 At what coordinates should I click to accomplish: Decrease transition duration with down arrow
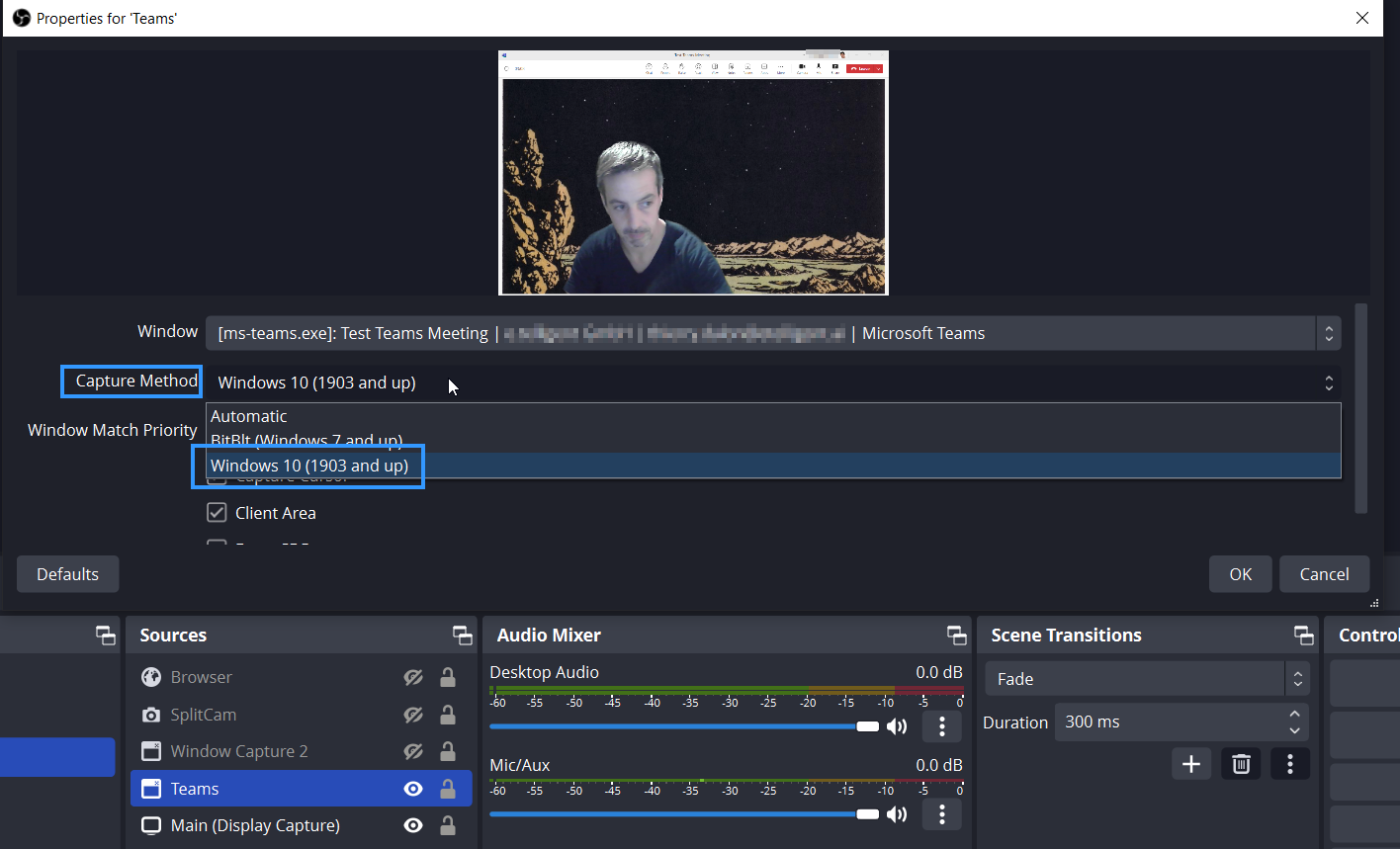tap(1295, 731)
